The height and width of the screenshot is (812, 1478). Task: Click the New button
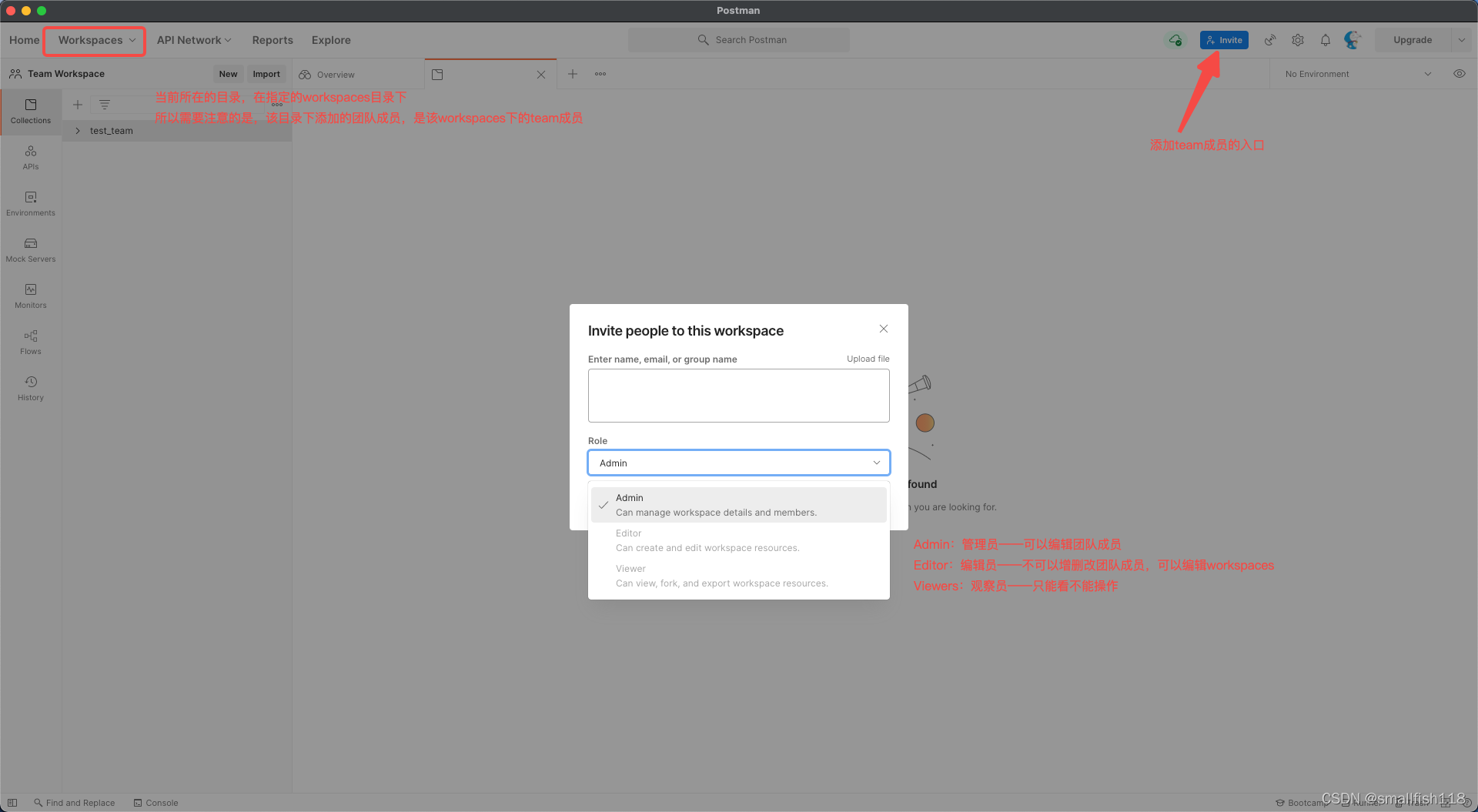pos(228,74)
